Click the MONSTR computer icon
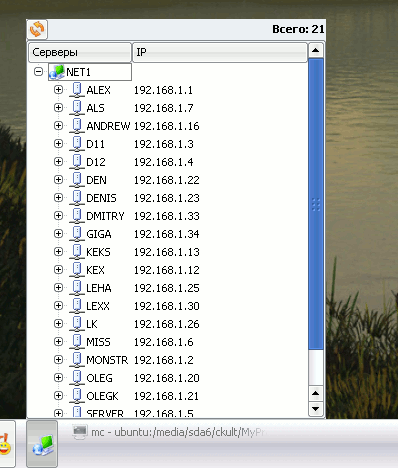Image resolution: width=398 pixels, height=468 pixels. (77, 360)
